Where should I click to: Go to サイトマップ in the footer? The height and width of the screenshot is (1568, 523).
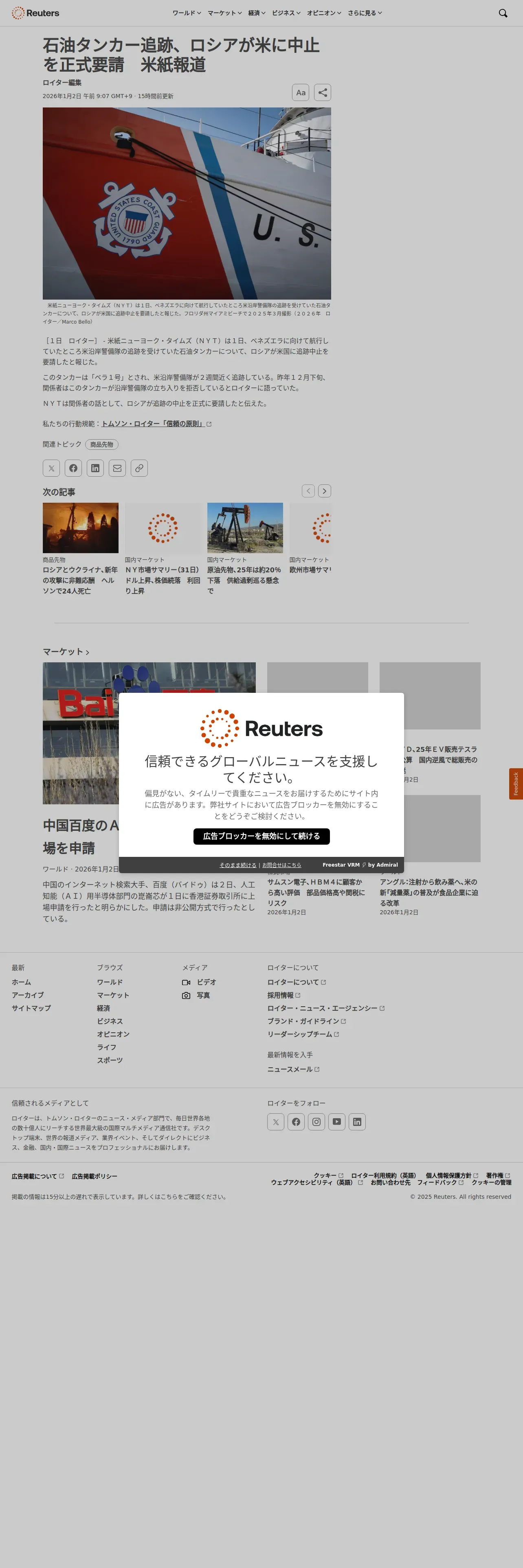point(31,1009)
